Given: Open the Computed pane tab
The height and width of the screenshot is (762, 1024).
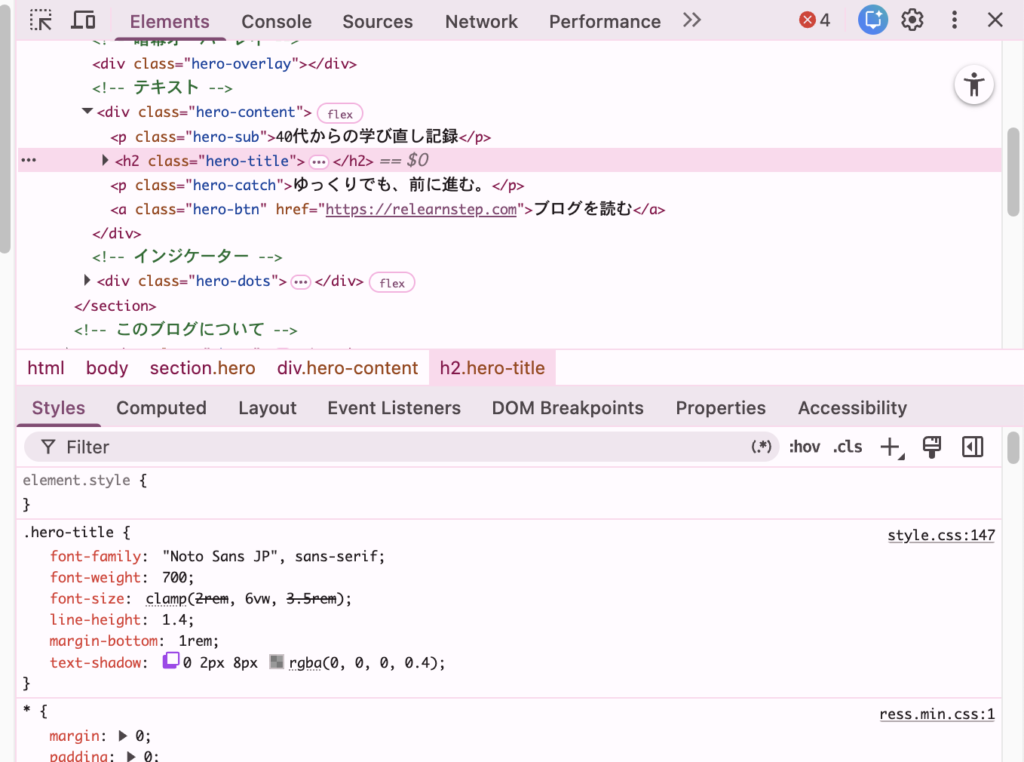Looking at the screenshot, I should 161,408.
